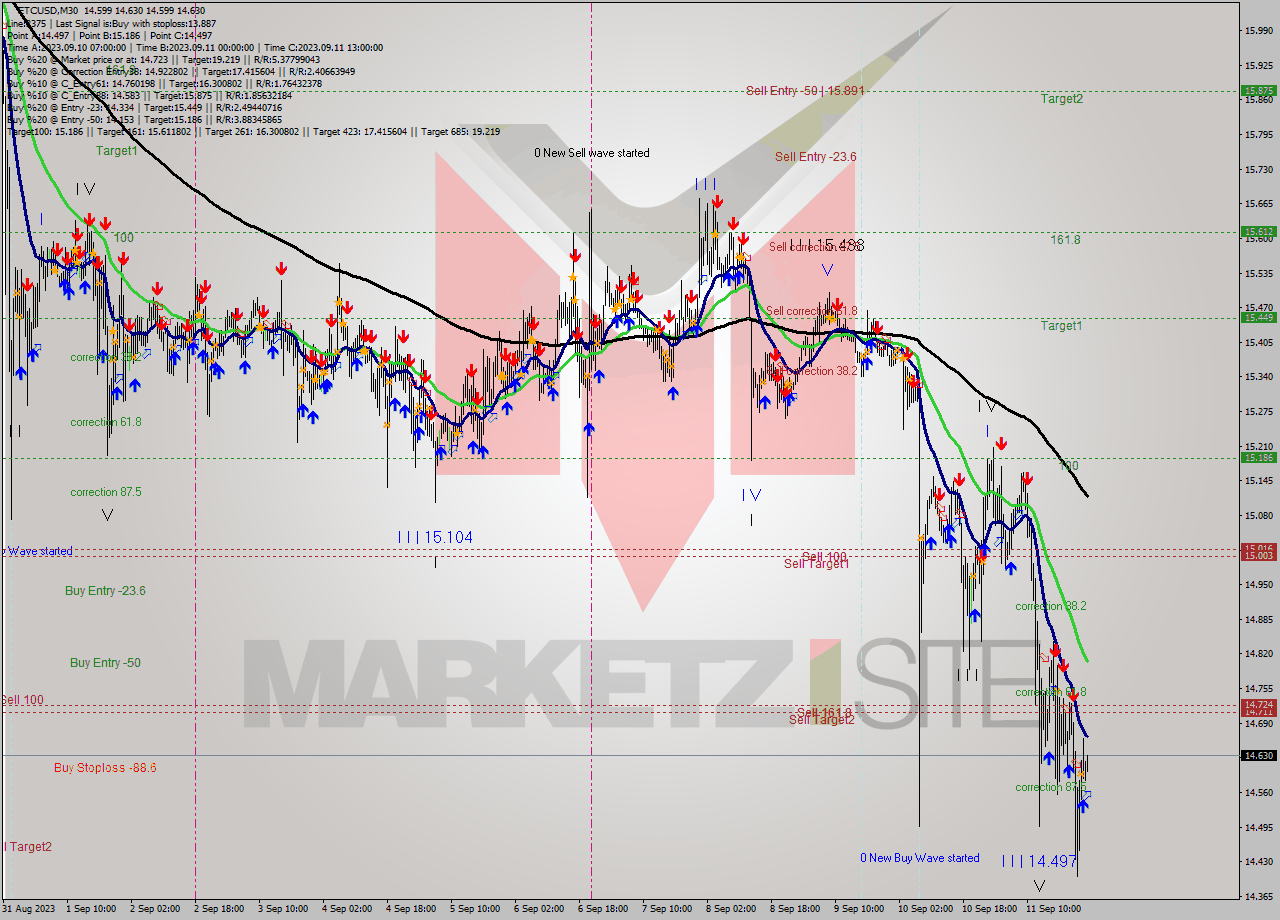
Task: Click the green 15.612 price tag
Action: click(x=1258, y=231)
